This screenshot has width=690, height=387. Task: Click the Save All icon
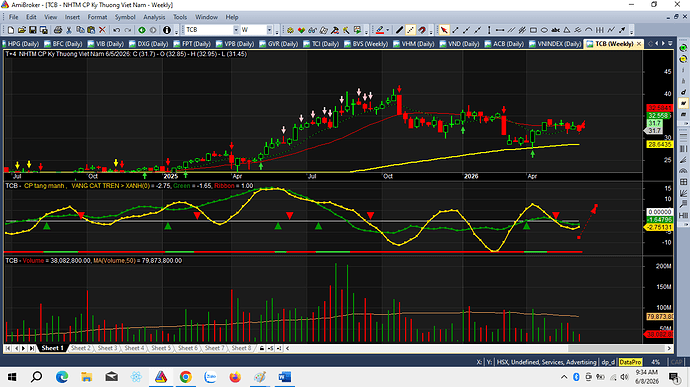coord(44,30)
